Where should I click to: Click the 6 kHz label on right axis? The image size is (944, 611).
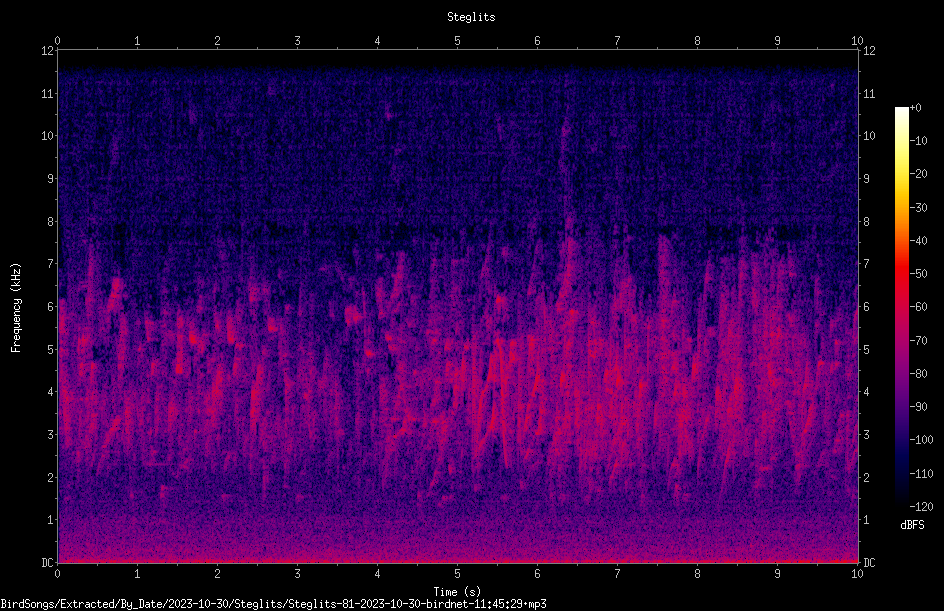point(866,306)
